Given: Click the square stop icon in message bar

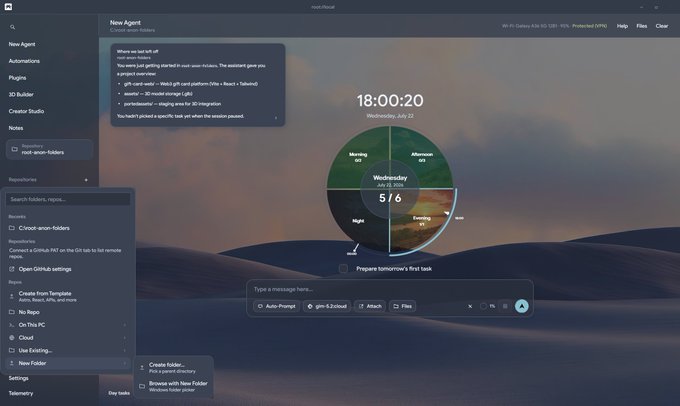Looking at the screenshot, I should click(505, 306).
